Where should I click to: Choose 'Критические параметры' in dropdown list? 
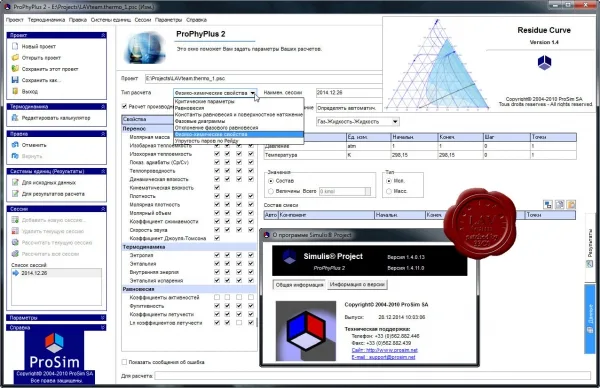click(x=238, y=101)
